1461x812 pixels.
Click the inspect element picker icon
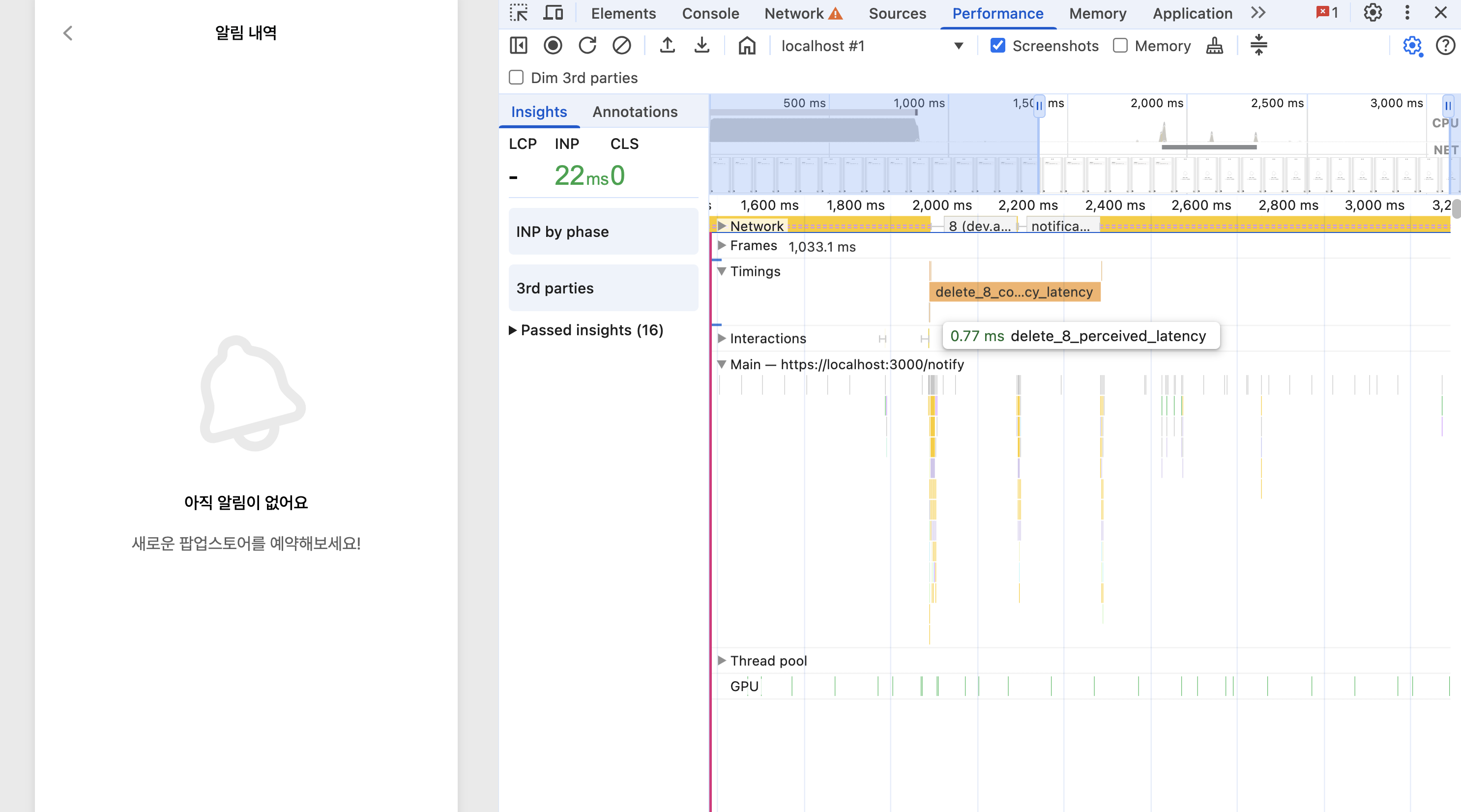pyautogui.click(x=519, y=12)
